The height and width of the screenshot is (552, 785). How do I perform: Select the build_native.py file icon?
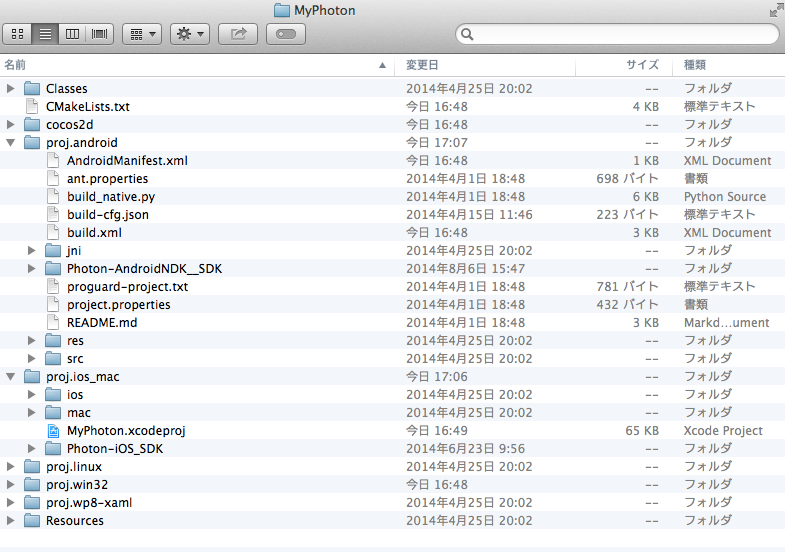coord(53,197)
